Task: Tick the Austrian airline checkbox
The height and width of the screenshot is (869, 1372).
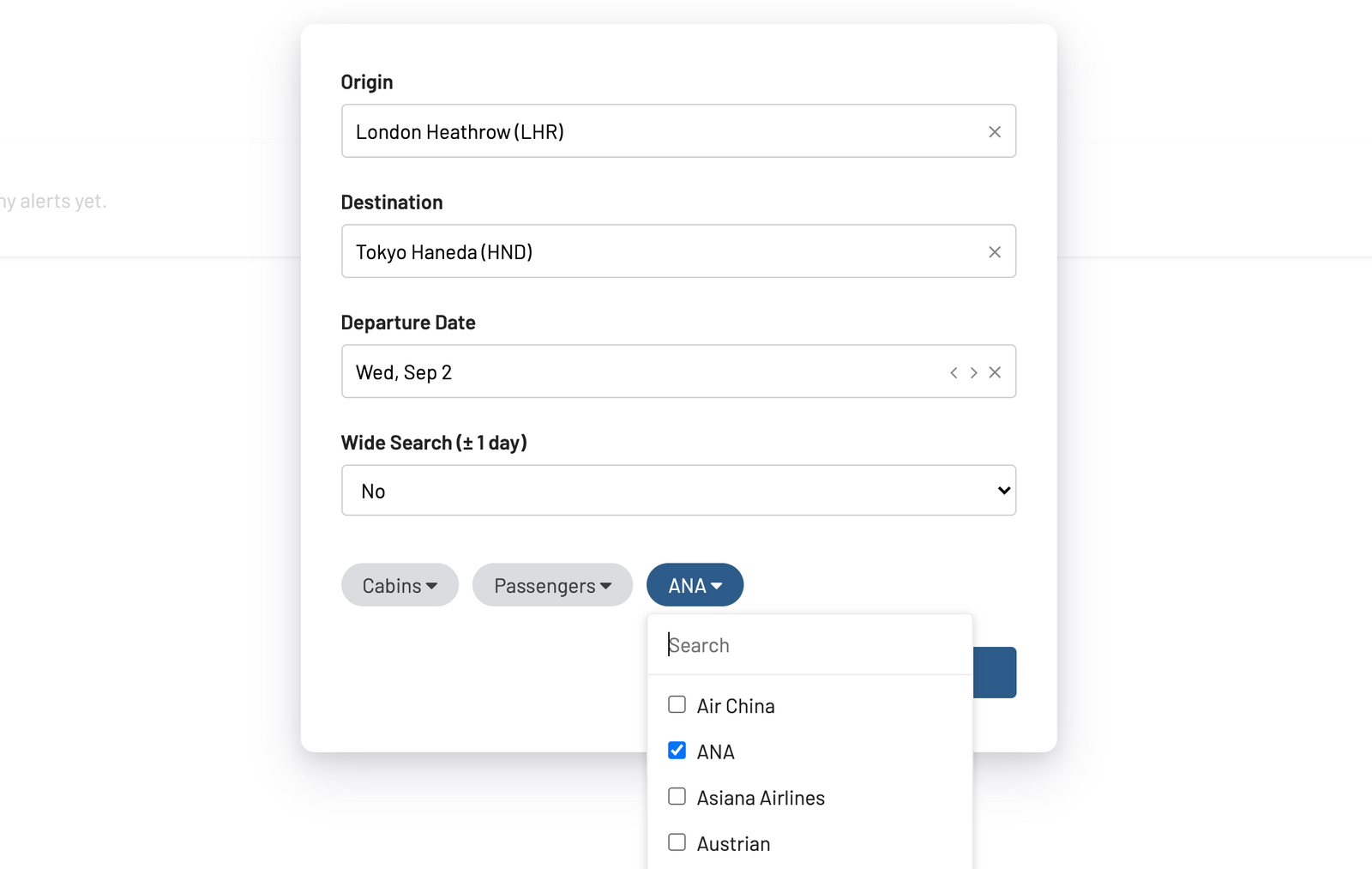Action: [677, 842]
